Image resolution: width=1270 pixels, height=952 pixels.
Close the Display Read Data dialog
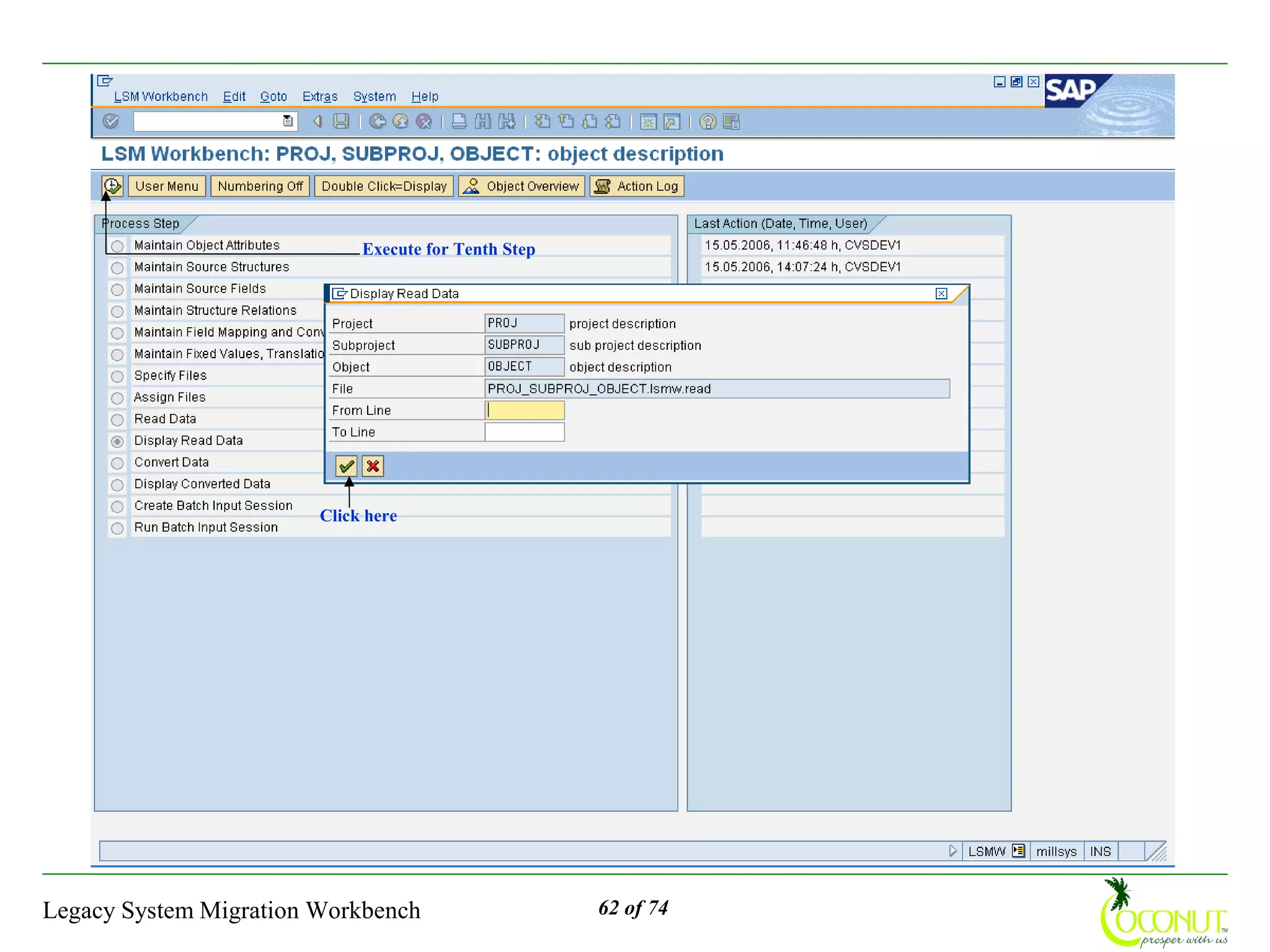tap(941, 294)
